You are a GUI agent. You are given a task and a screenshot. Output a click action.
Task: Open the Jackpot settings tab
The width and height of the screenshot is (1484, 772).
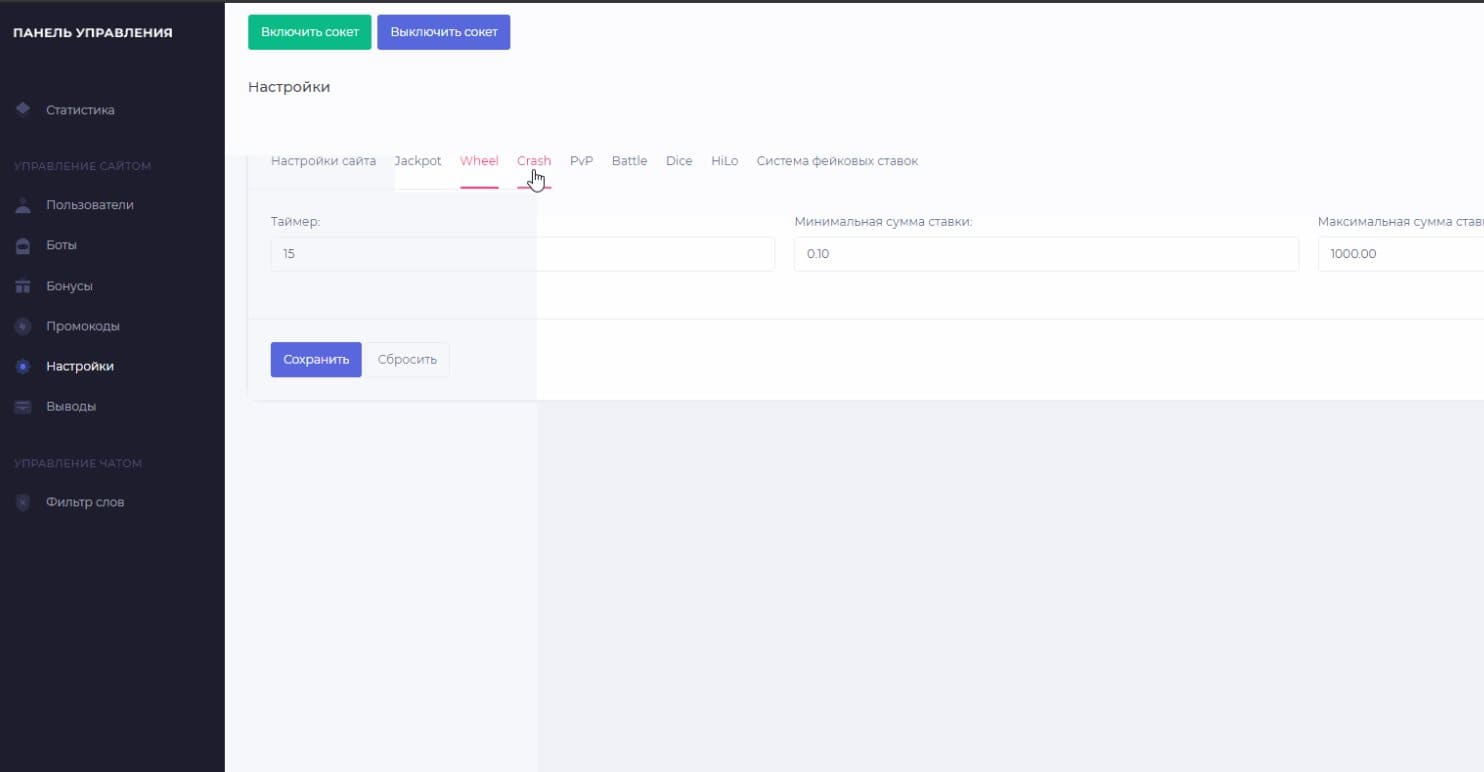click(x=418, y=161)
